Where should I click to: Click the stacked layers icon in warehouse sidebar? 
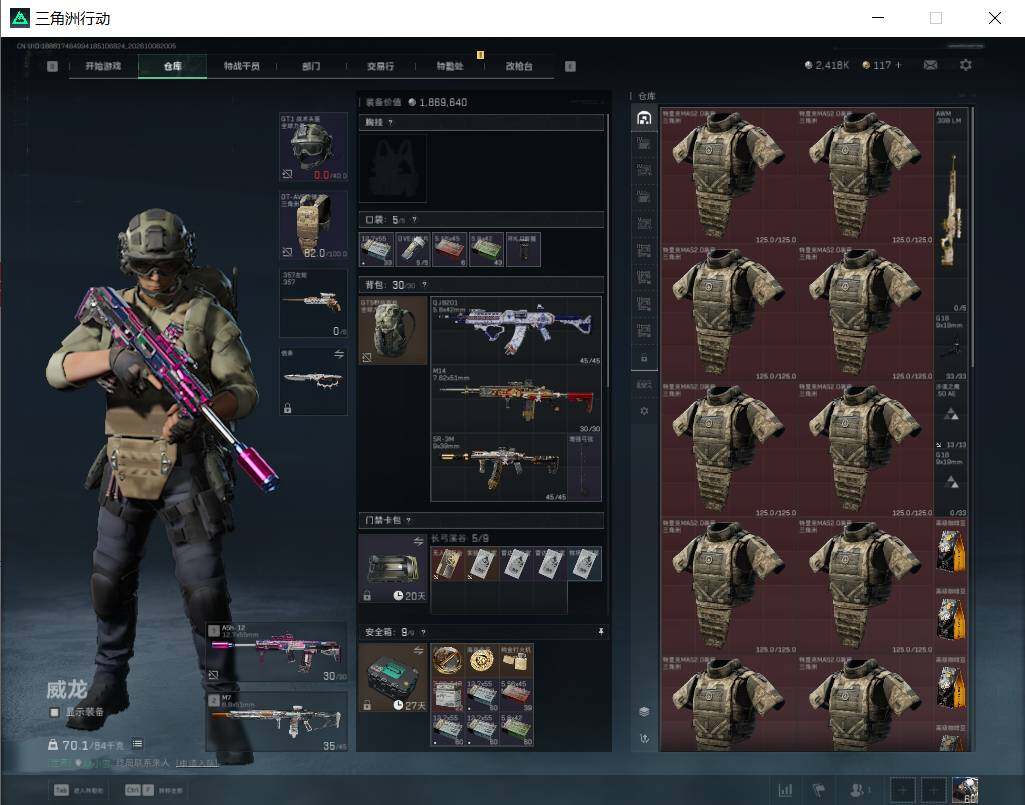644,711
